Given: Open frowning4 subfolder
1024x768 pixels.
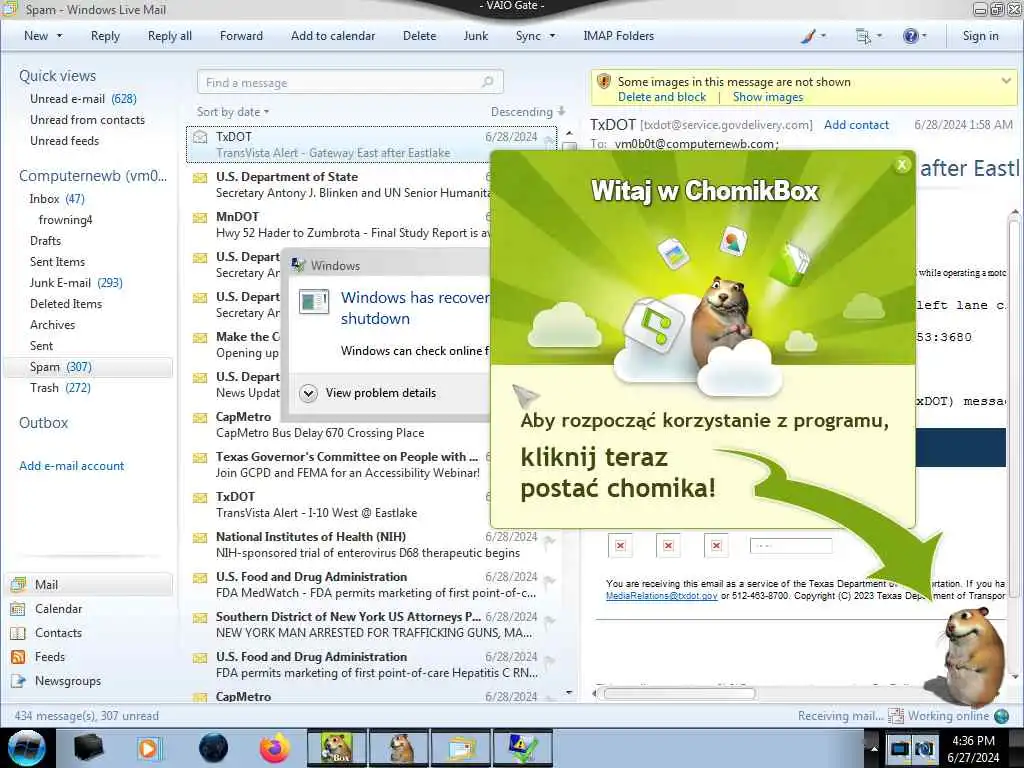Looking at the screenshot, I should tap(65, 219).
